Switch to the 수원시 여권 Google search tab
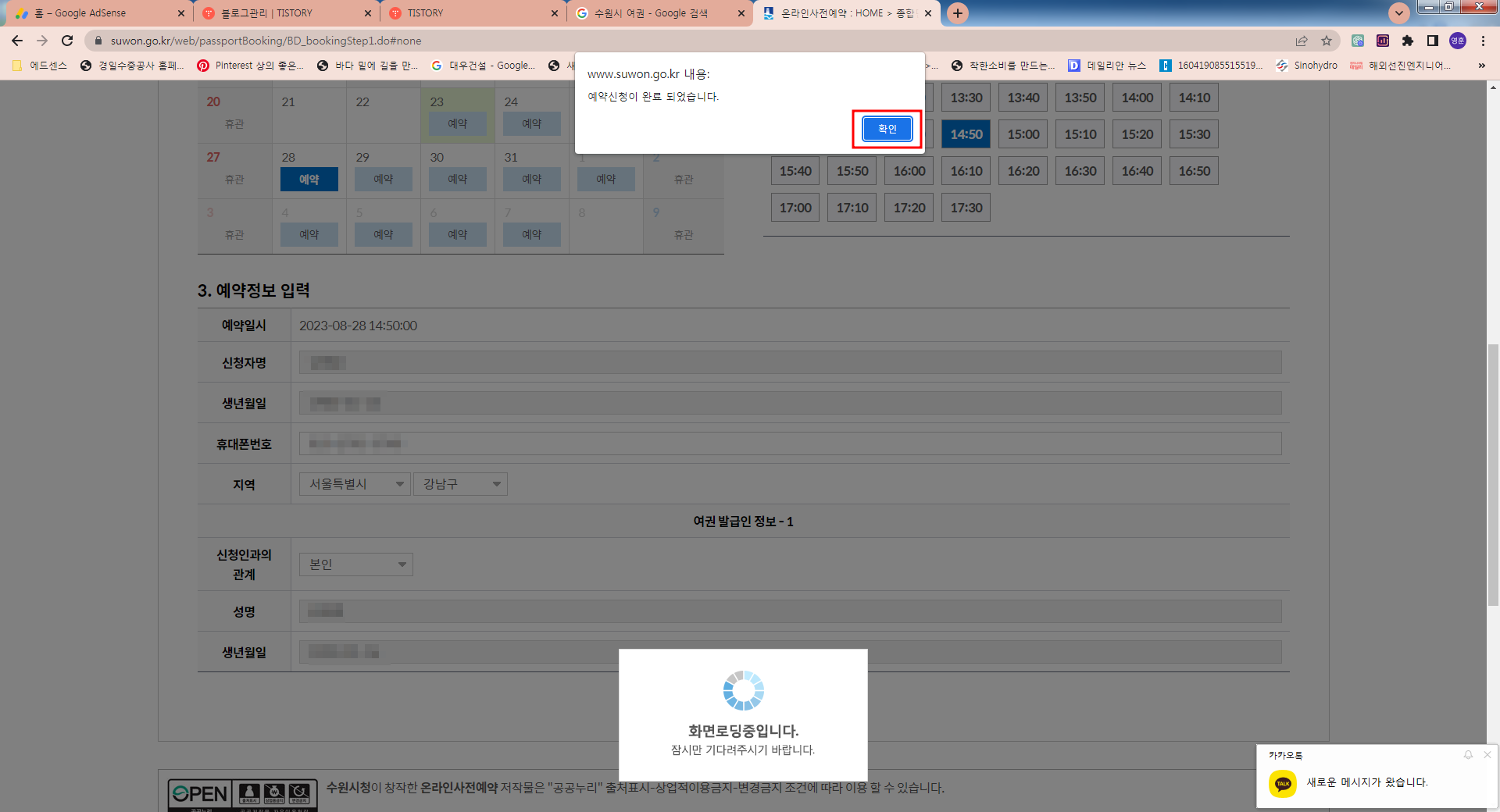 tap(656, 12)
